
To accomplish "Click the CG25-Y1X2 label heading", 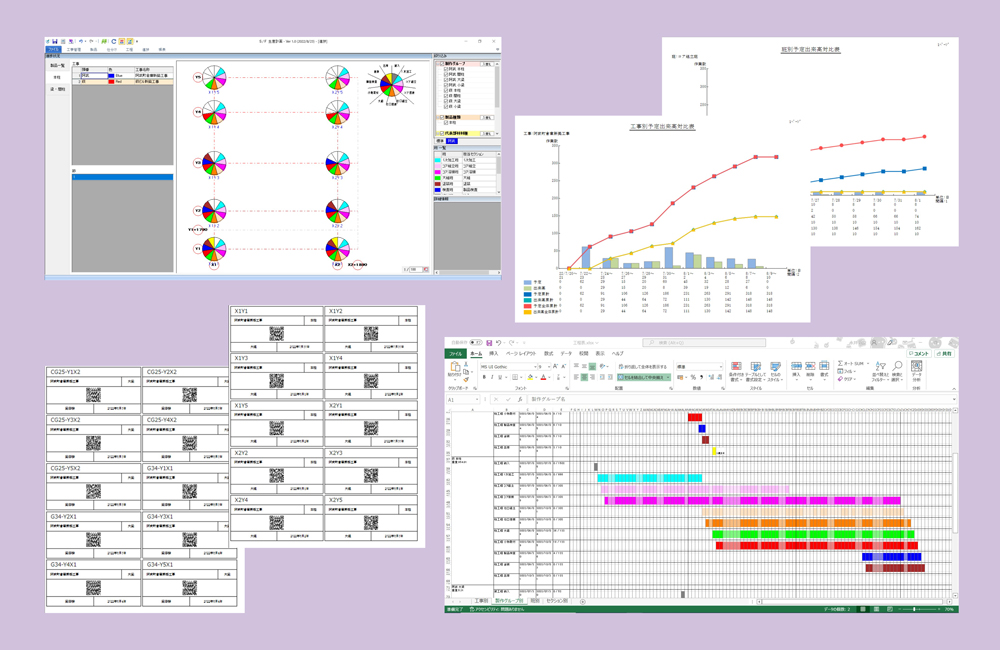I will (66, 372).
